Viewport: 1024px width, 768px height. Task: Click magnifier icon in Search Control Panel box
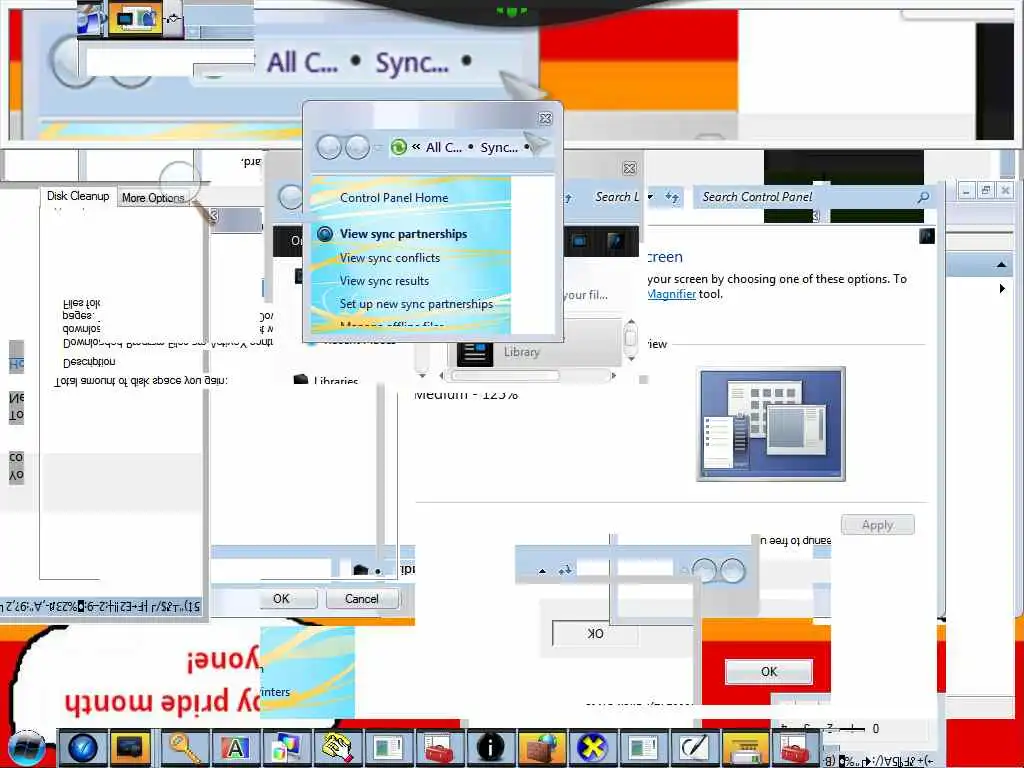click(x=923, y=197)
